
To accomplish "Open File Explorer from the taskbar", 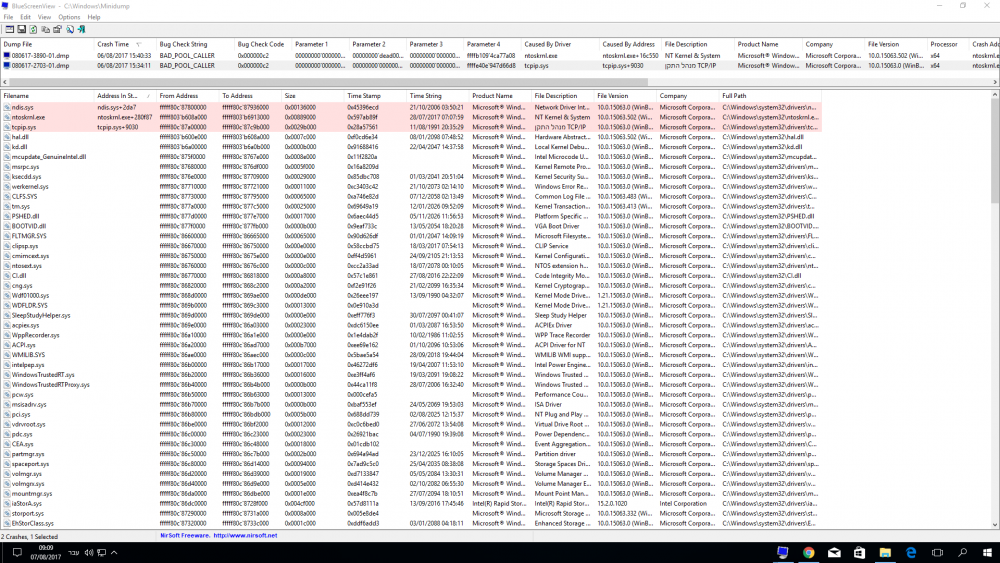I will pos(885,553).
